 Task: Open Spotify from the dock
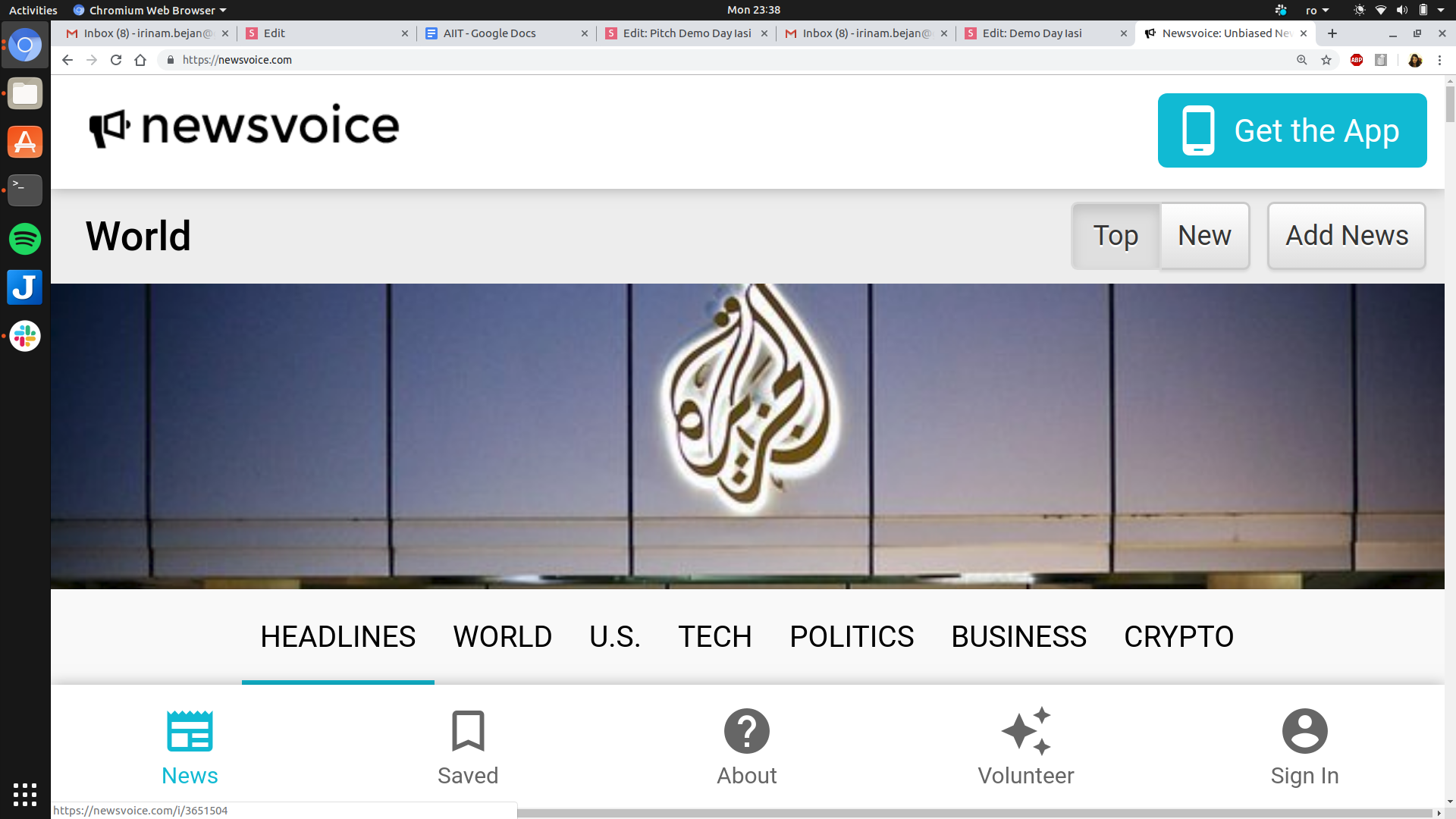25,239
